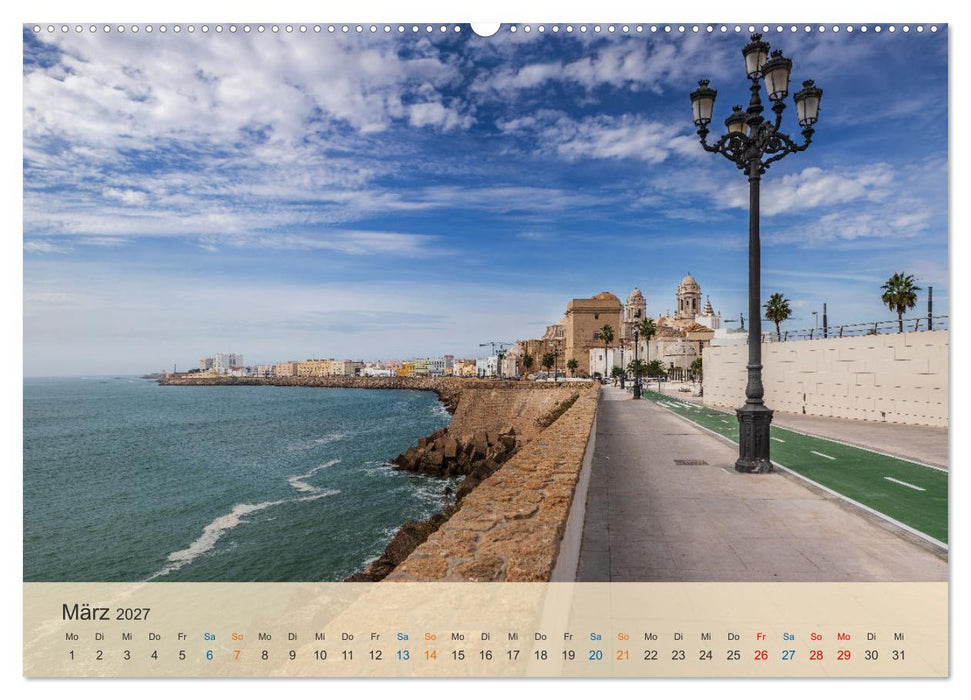Select date 25 in the calendar row

pos(733,655)
